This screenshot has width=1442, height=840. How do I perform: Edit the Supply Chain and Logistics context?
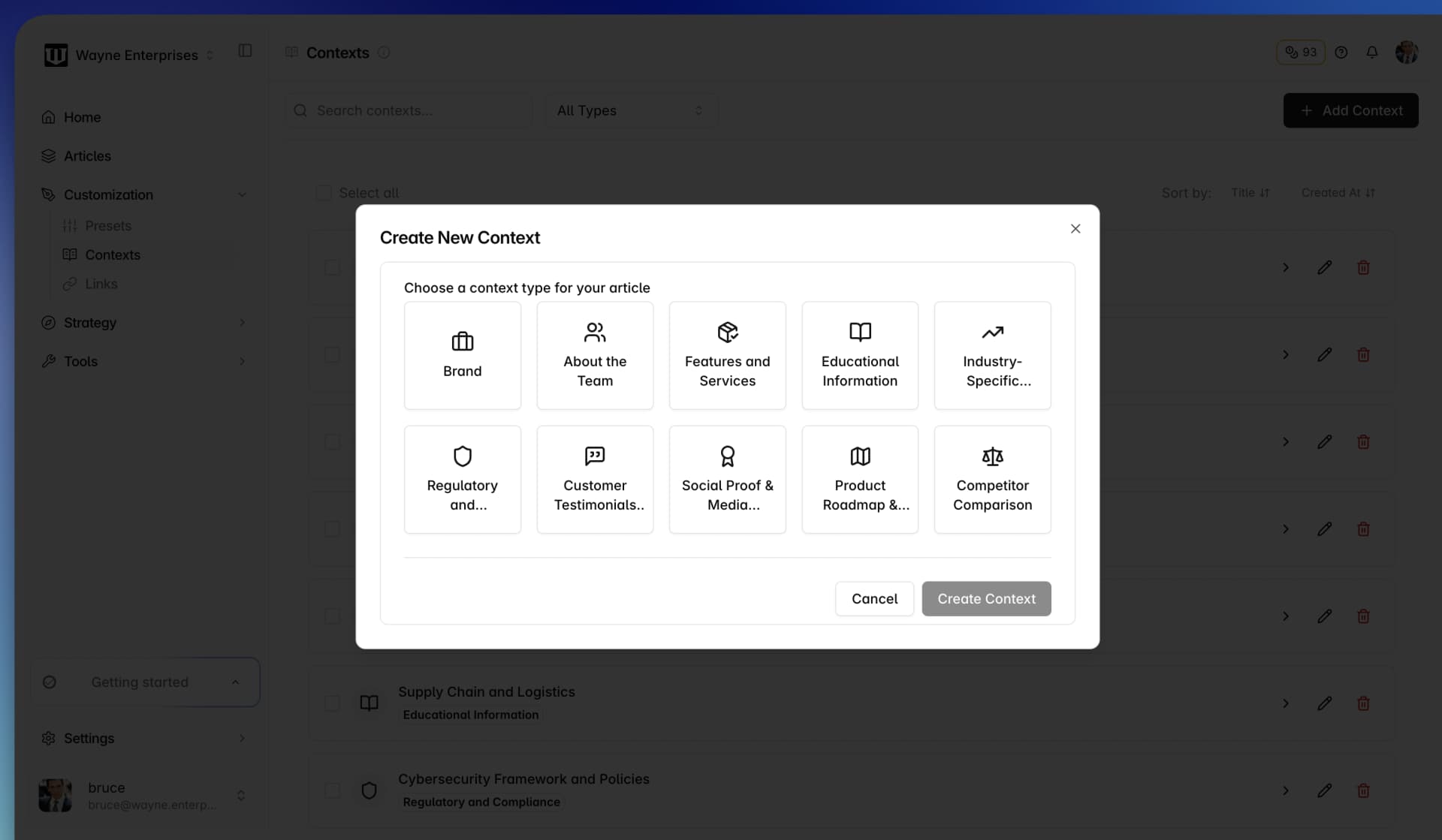coord(1324,703)
